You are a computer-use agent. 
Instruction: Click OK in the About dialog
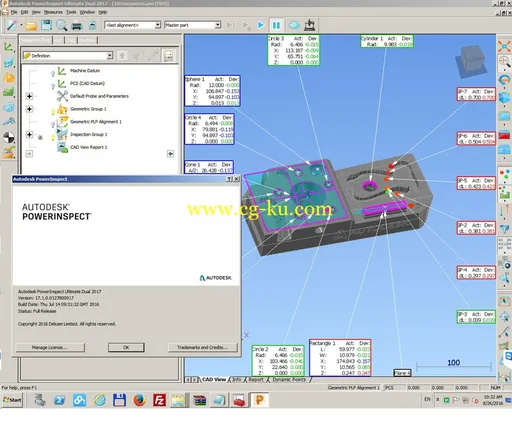click(x=126, y=347)
